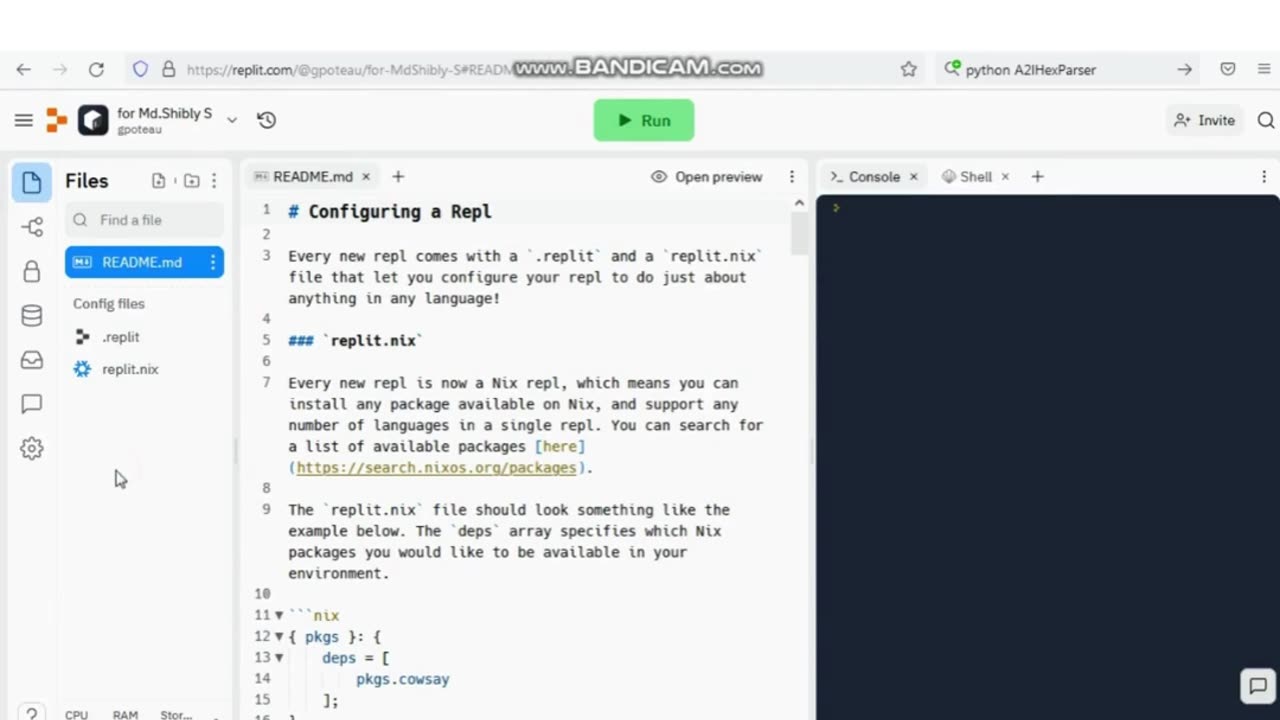Close the Shell tab
Screen dimensions: 1280x720
tap(1005, 176)
